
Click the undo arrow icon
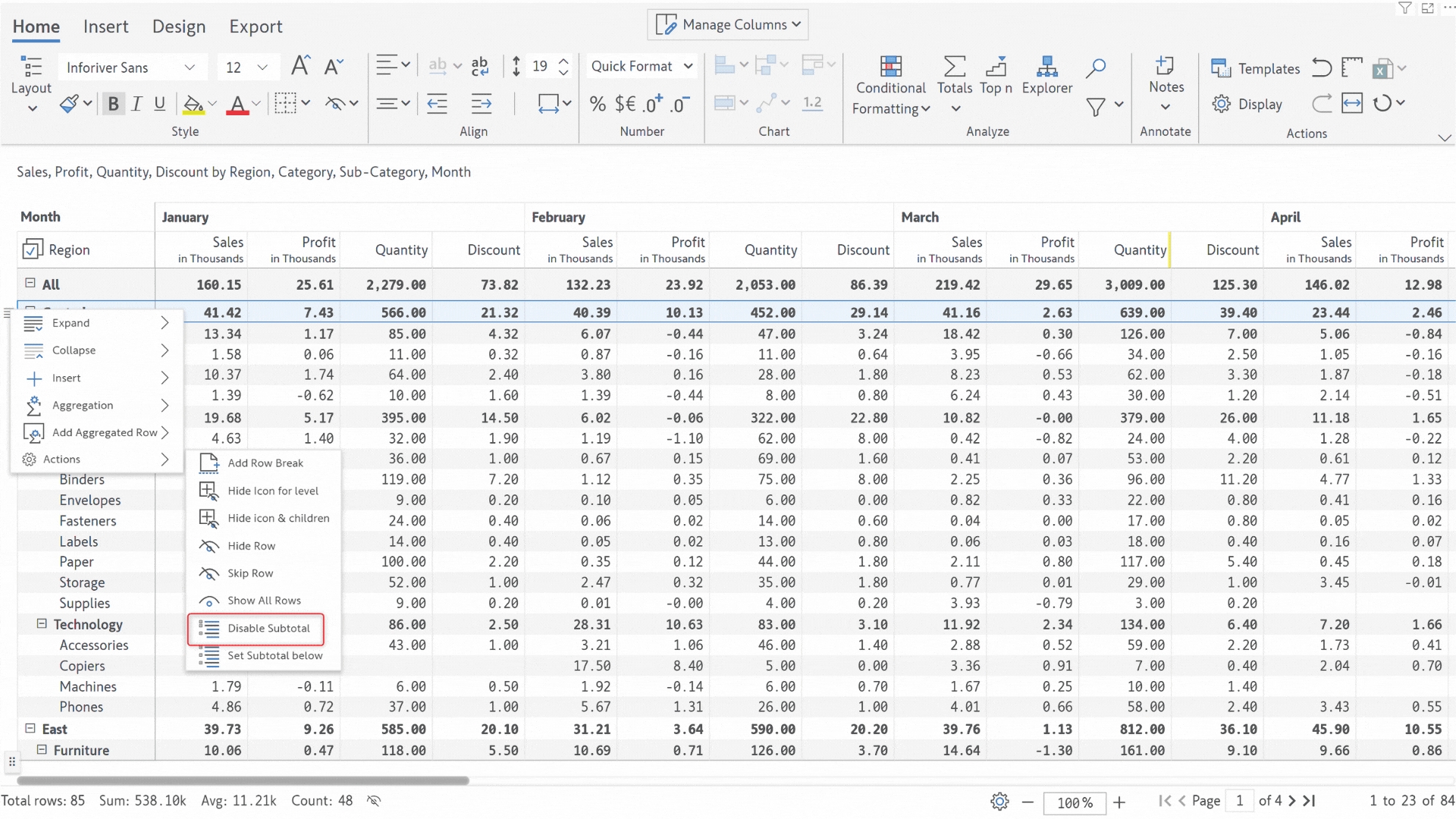(1322, 68)
